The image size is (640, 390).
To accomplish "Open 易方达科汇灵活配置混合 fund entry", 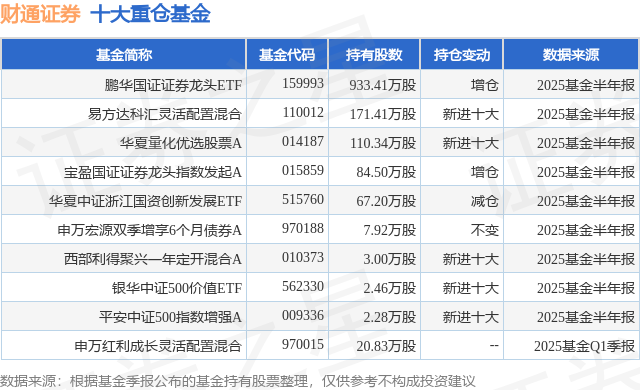I will click(165, 114).
